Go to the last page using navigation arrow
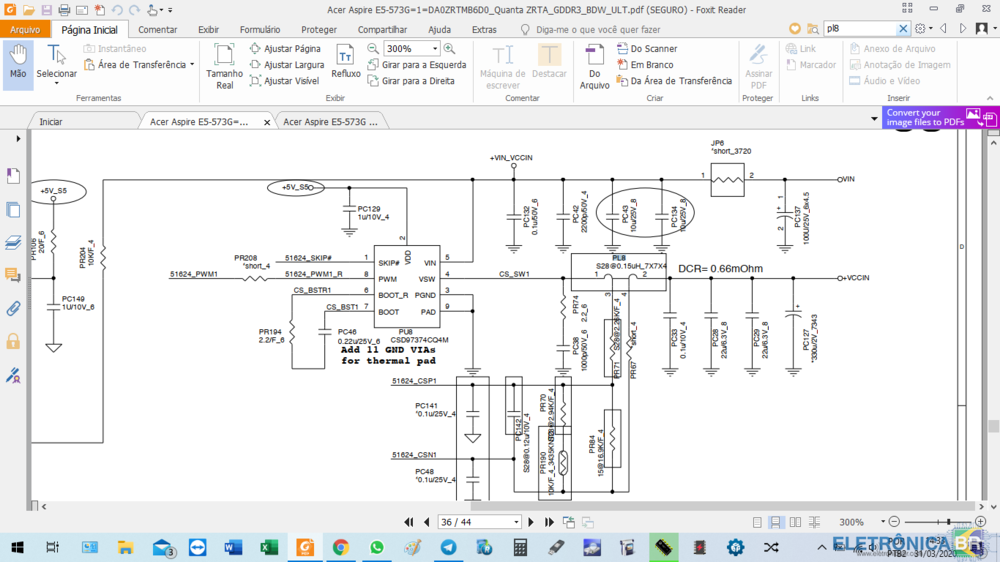The image size is (1000, 562). 549,522
